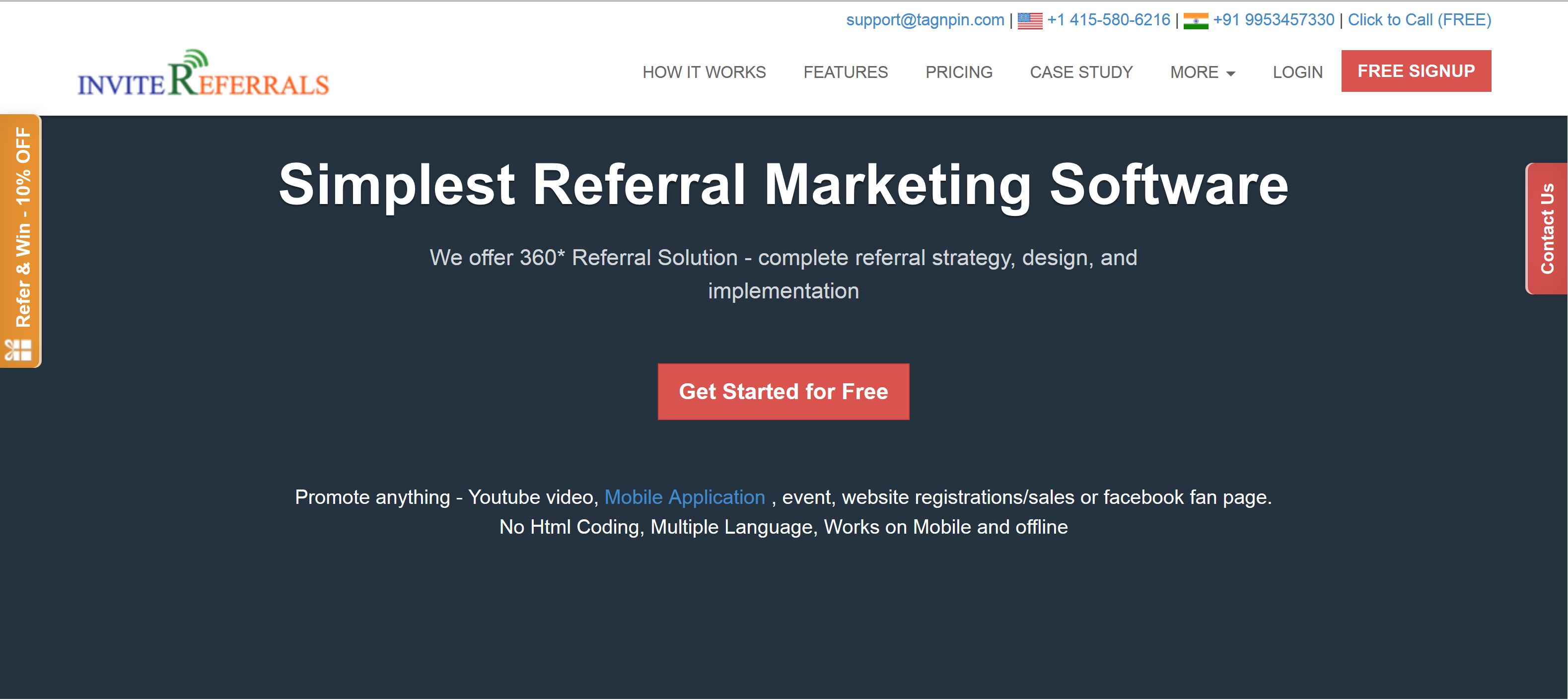Click the gift icon on the Refer & Win tab
The image size is (1568, 700).
(18, 350)
